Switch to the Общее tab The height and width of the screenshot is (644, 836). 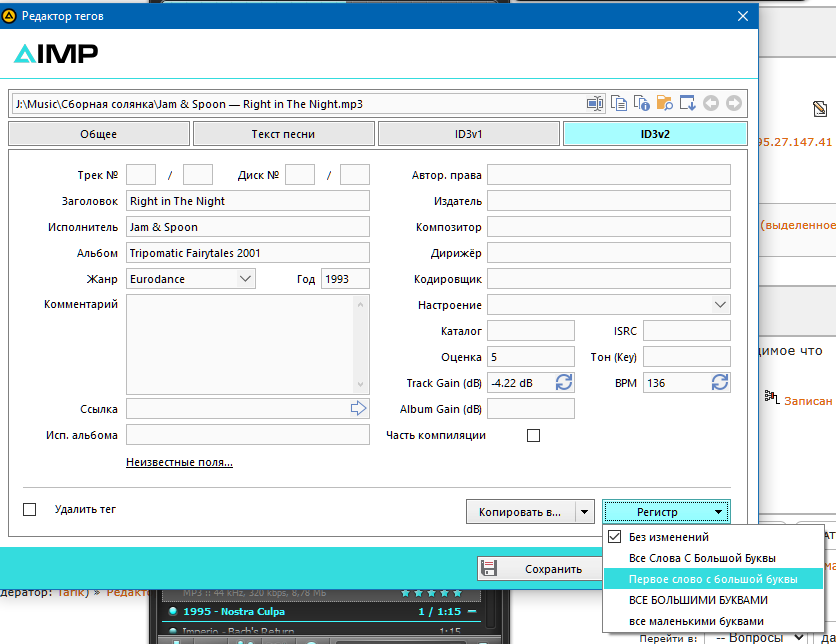(99, 134)
